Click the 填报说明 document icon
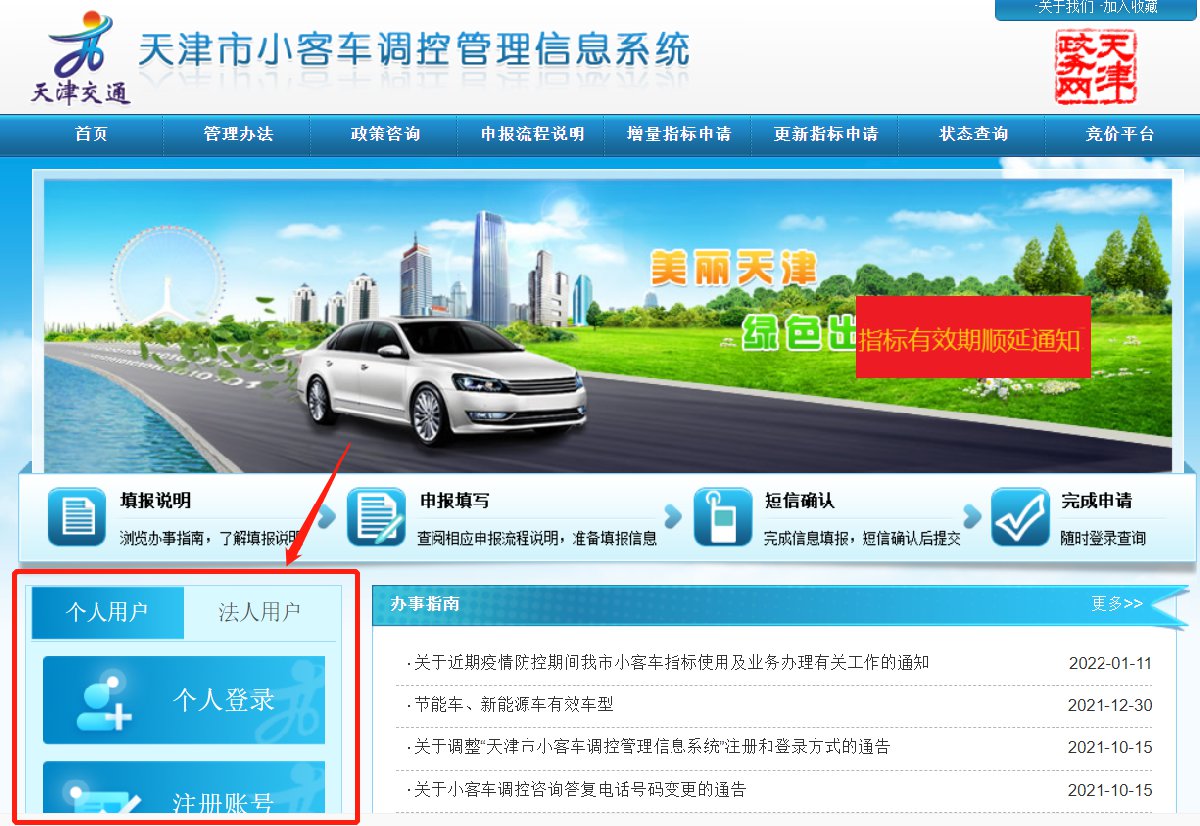This screenshot has height=826, width=1200. click(x=77, y=517)
